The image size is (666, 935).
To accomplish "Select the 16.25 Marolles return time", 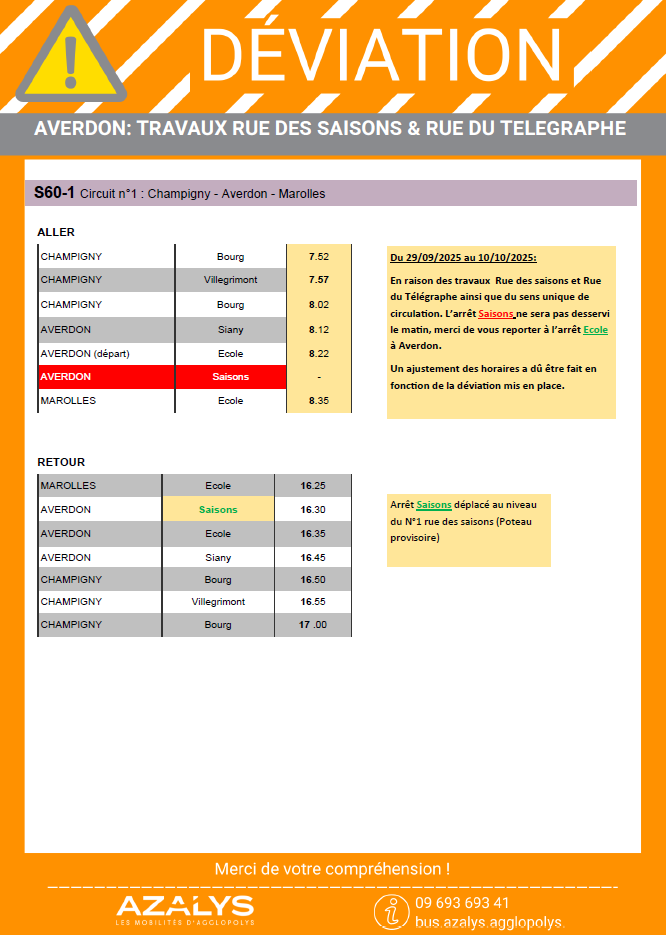I will pyautogui.click(x=312, y=485).
